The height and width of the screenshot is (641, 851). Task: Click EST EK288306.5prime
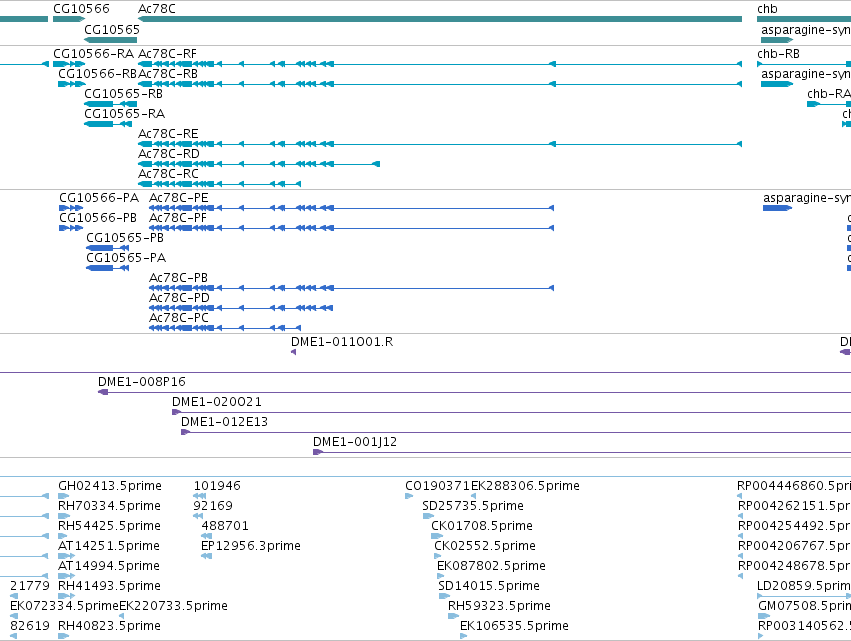pyautogui.click(x=473, y=496)
